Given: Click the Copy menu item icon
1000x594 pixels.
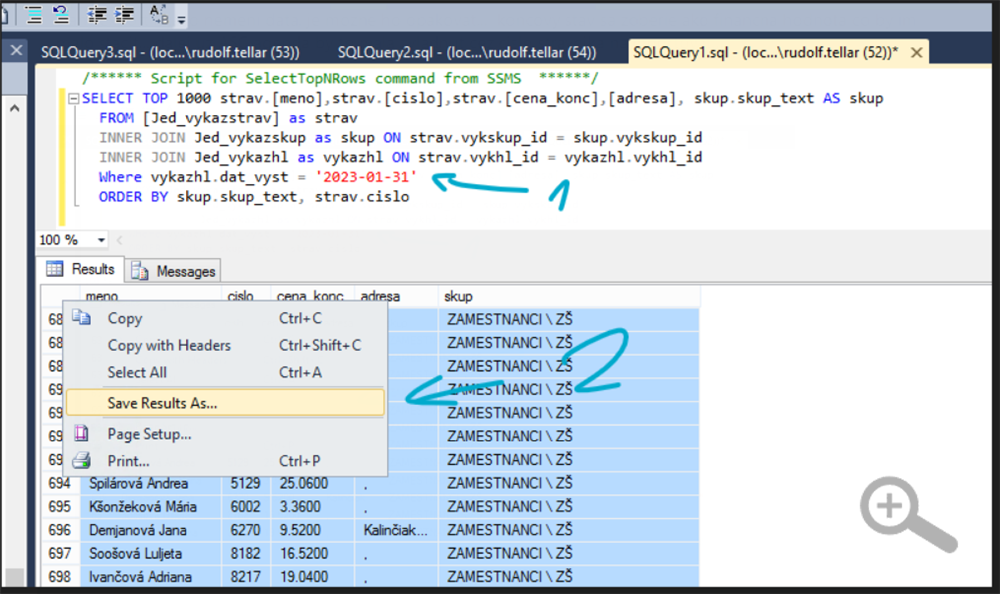Looking at the screenshot, I should [82, 317].
